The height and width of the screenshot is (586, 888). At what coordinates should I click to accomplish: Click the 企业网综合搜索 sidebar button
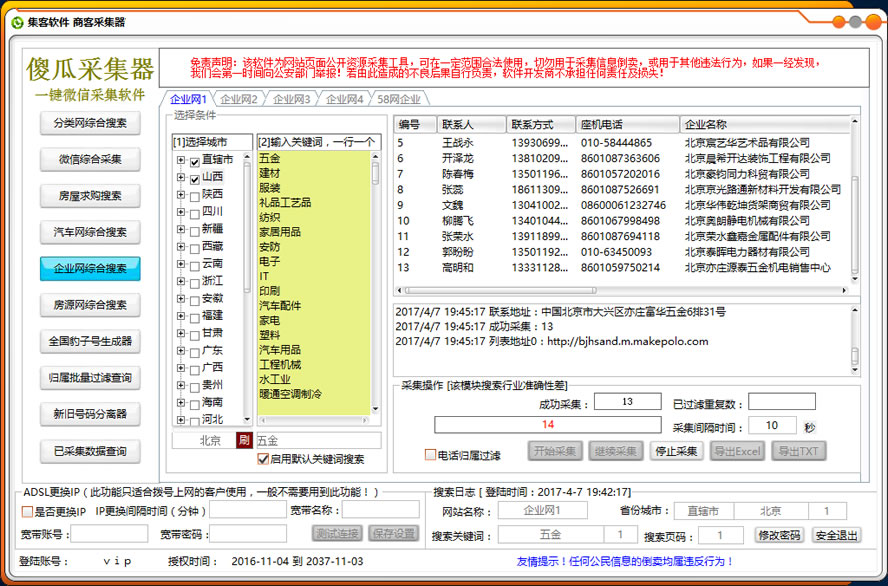pos(90,268)
